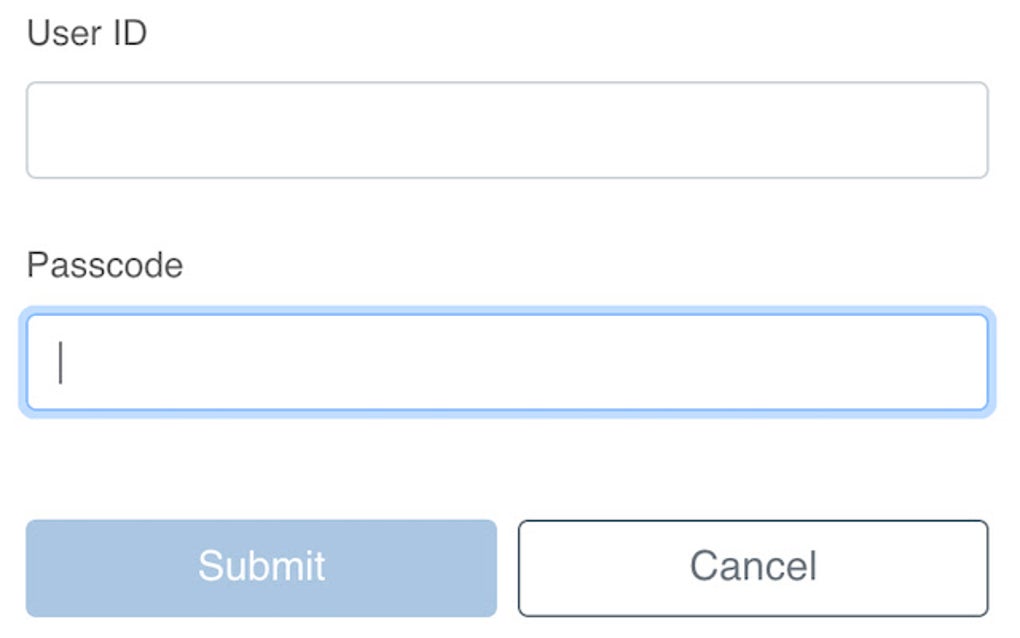This screenshot has height=638, width=1020.
Task: Click the text cursor in Passcode field
Action: (60, 363)
